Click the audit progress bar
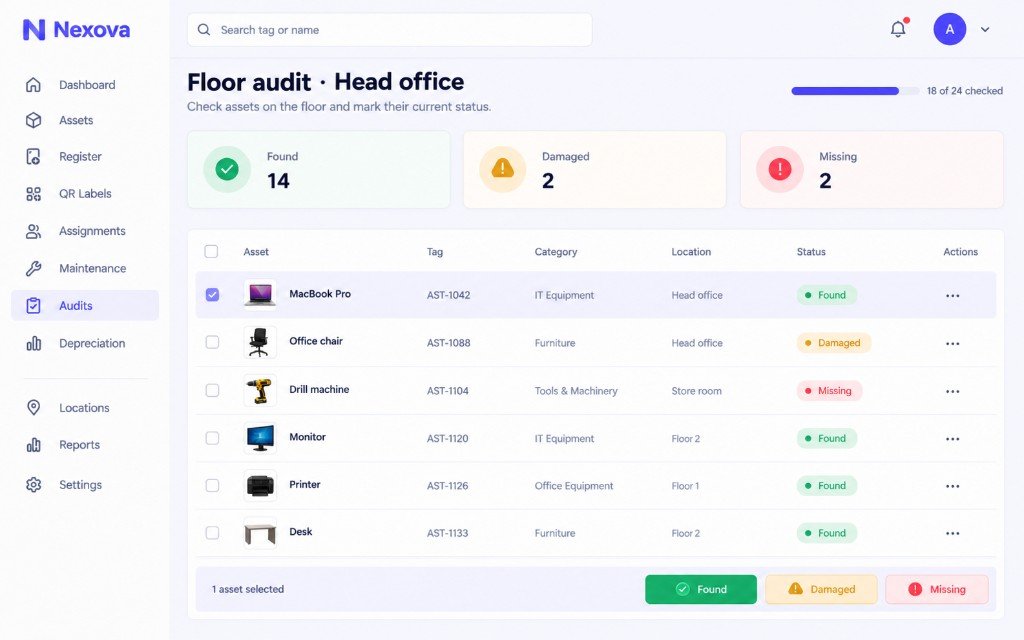 click(x=856, y=91)
